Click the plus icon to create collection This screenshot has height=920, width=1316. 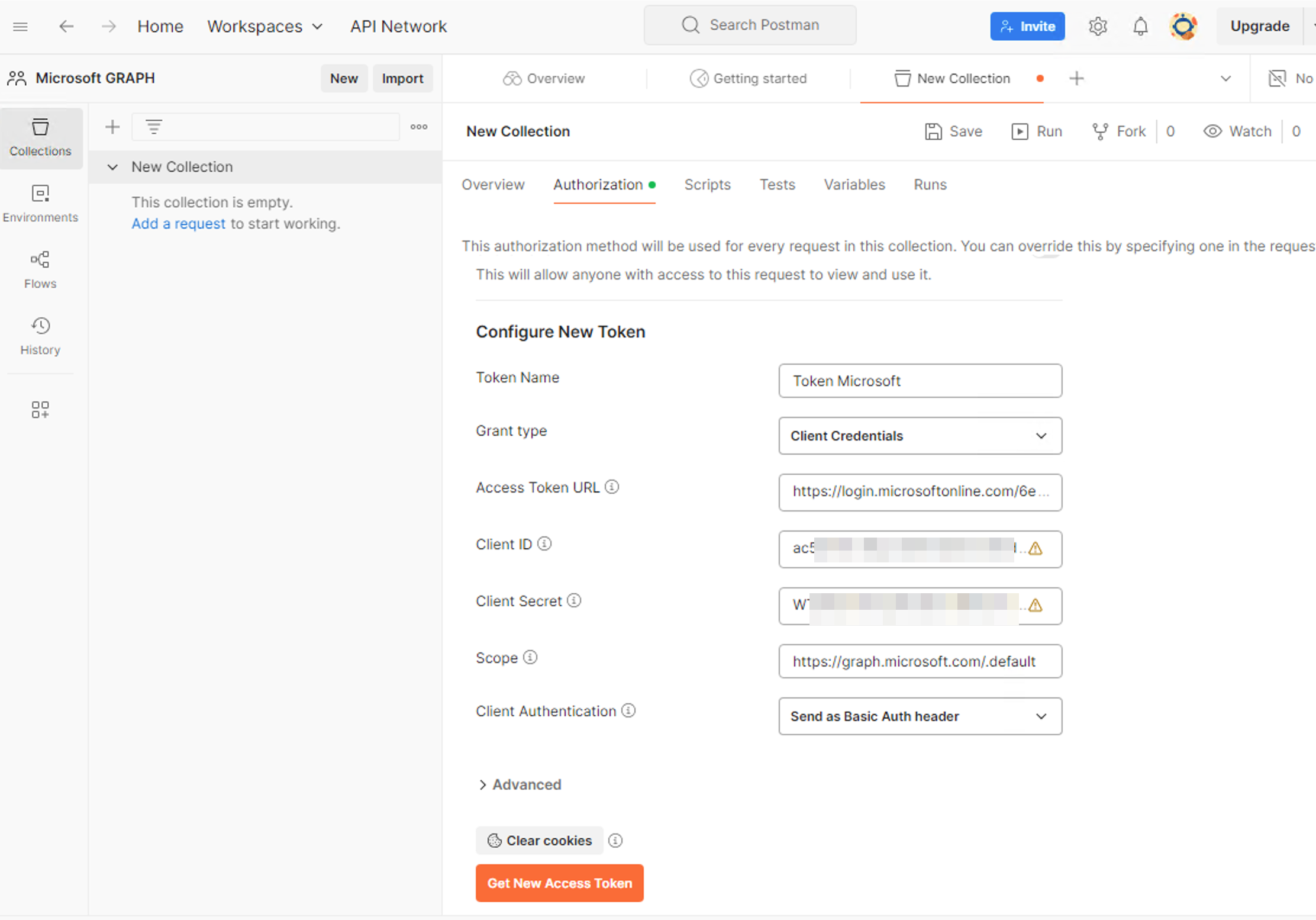[x=112, y=127]
